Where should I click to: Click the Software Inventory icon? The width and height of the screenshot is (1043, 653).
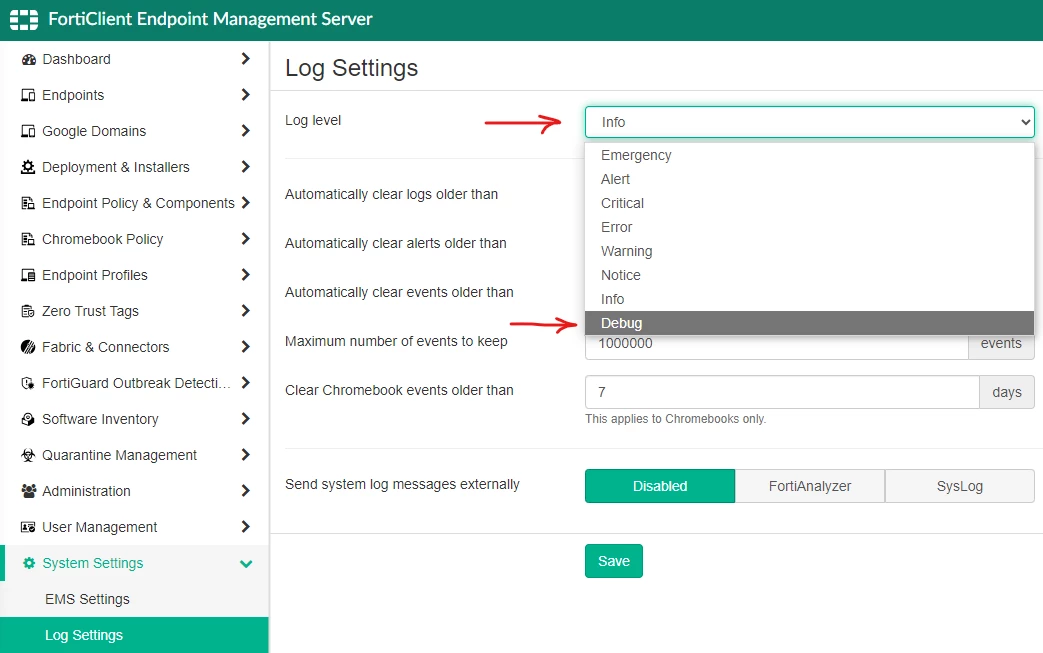28,419
